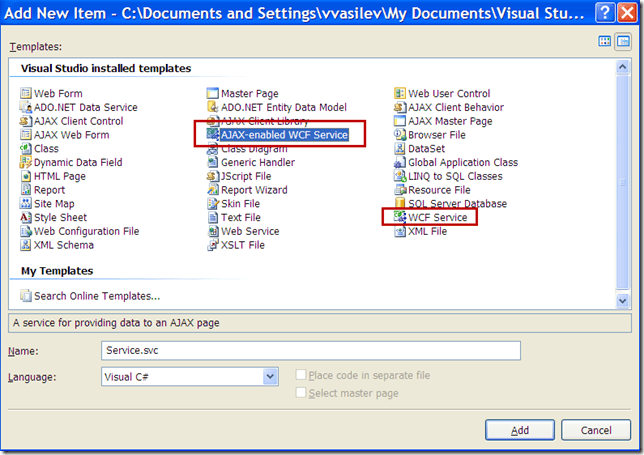Pick the HTML Page icon
The height and width of the screenshot is (455, 644).
pyautogui.click(x=26, y=176)
